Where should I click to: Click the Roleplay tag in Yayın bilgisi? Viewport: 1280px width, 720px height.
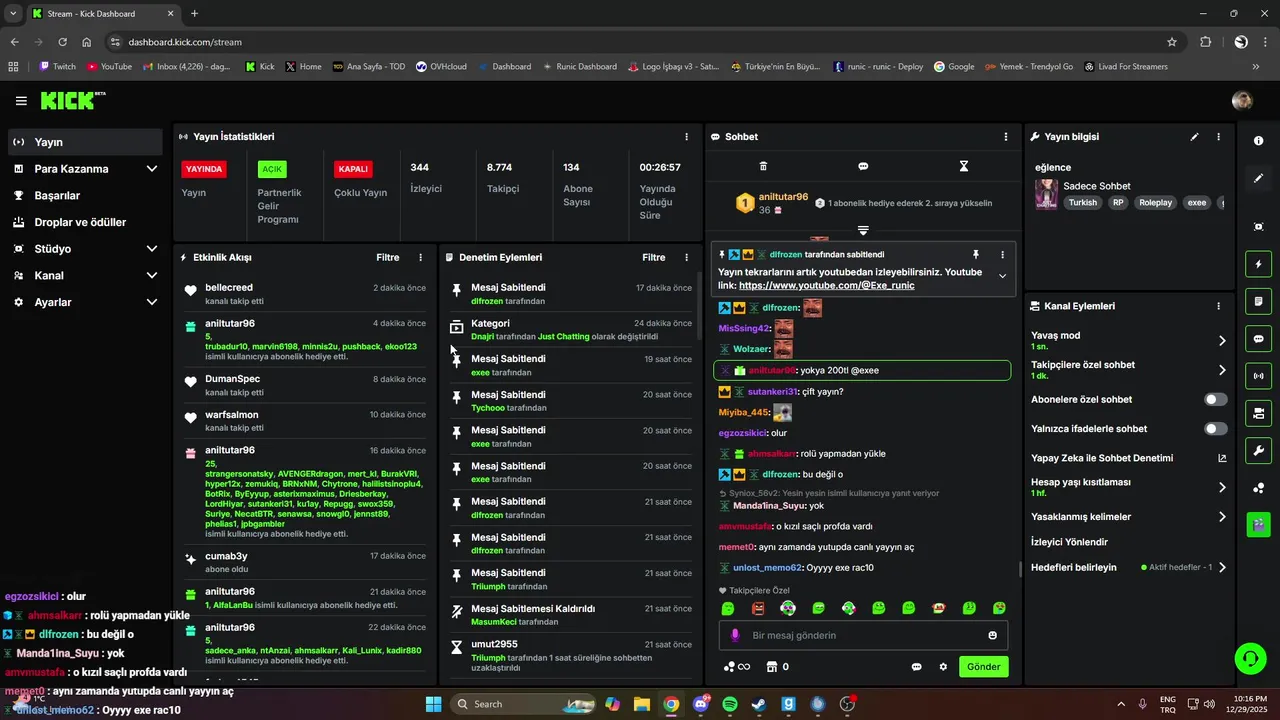coord(1155,202)
